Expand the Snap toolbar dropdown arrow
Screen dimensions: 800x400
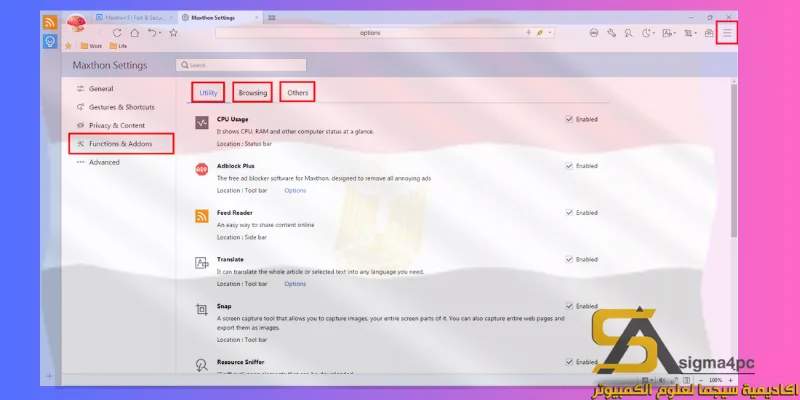coord(696,34)
